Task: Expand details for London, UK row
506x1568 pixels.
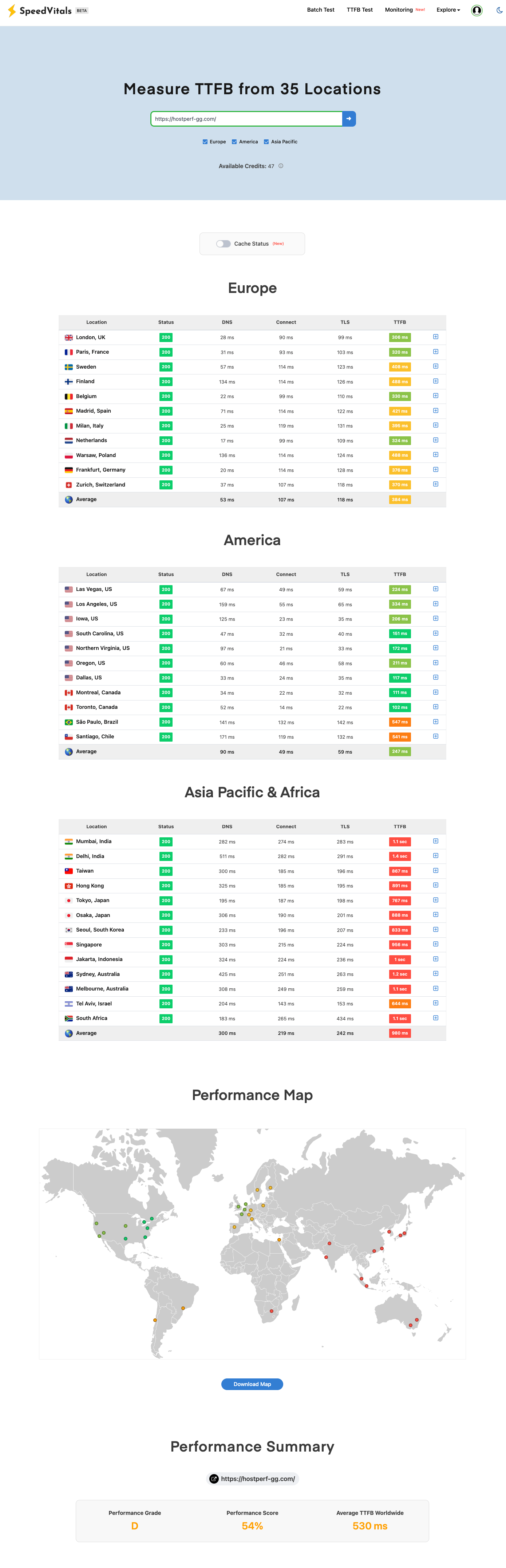Action: [435, 337]
